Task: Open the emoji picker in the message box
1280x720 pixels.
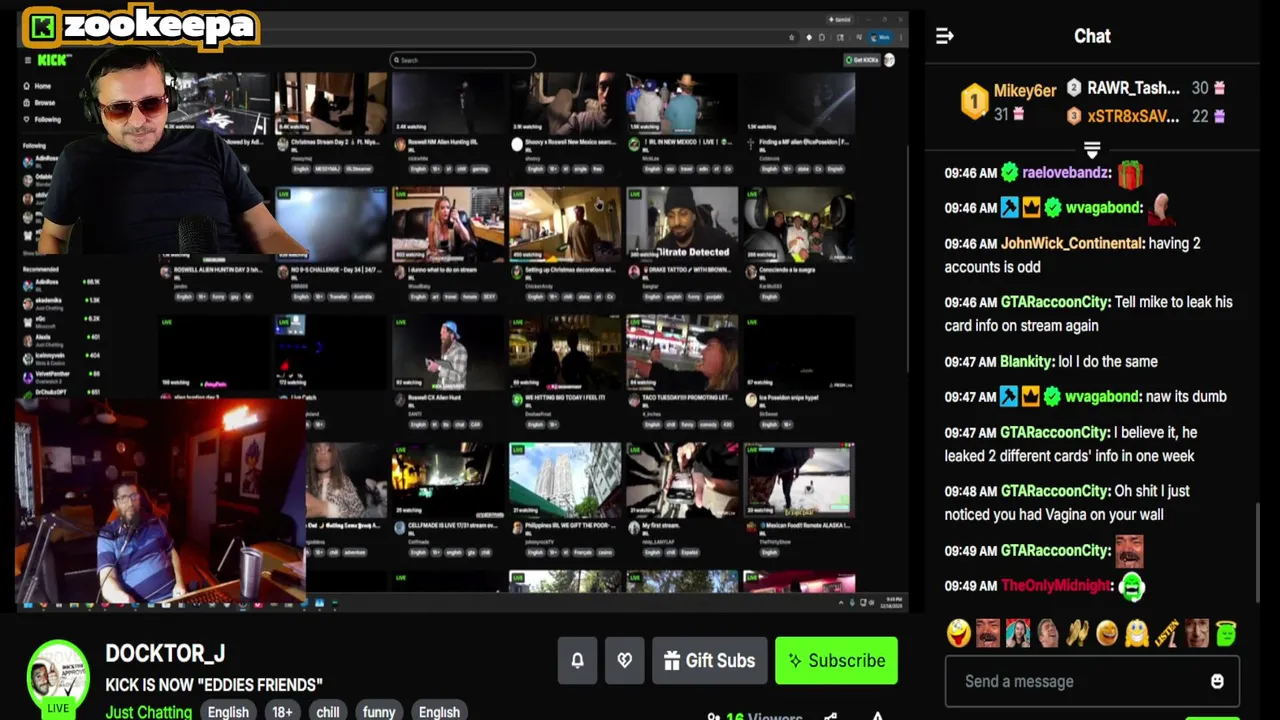Action: pyautogui.click(x=1217, y=681)
